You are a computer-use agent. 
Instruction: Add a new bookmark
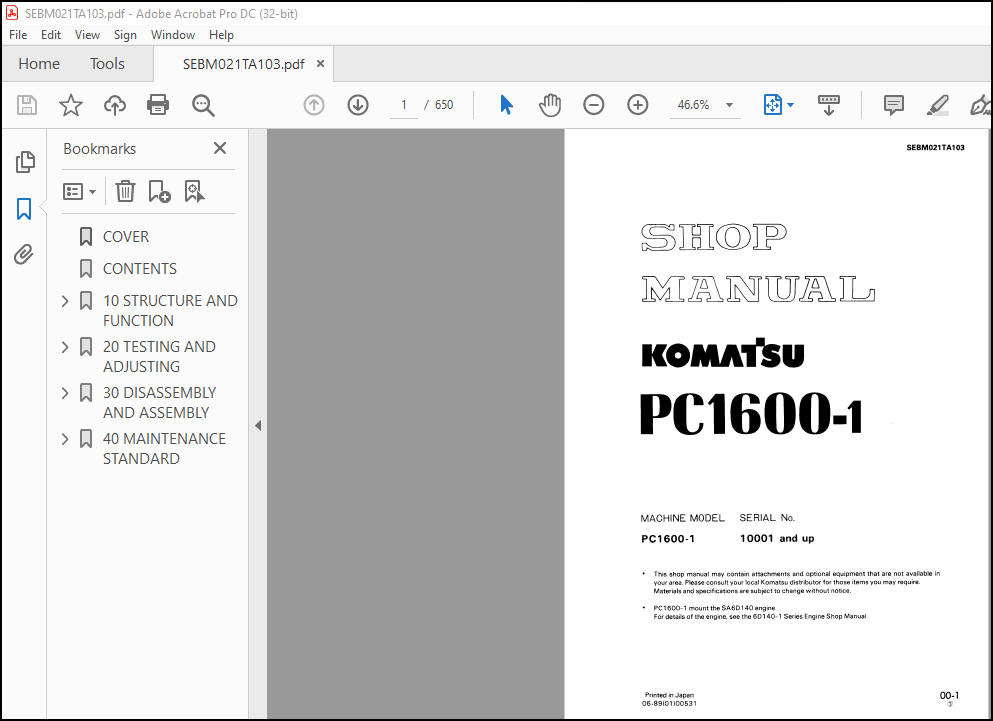159,191
